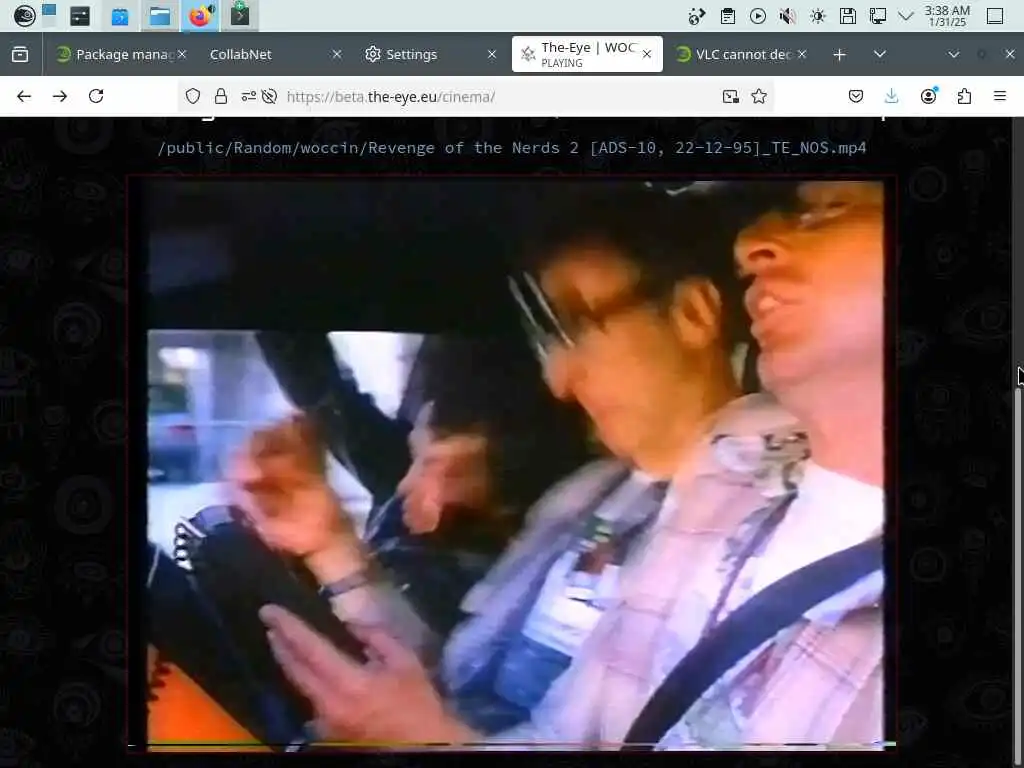Open the list all tabs dropdown

880,54
